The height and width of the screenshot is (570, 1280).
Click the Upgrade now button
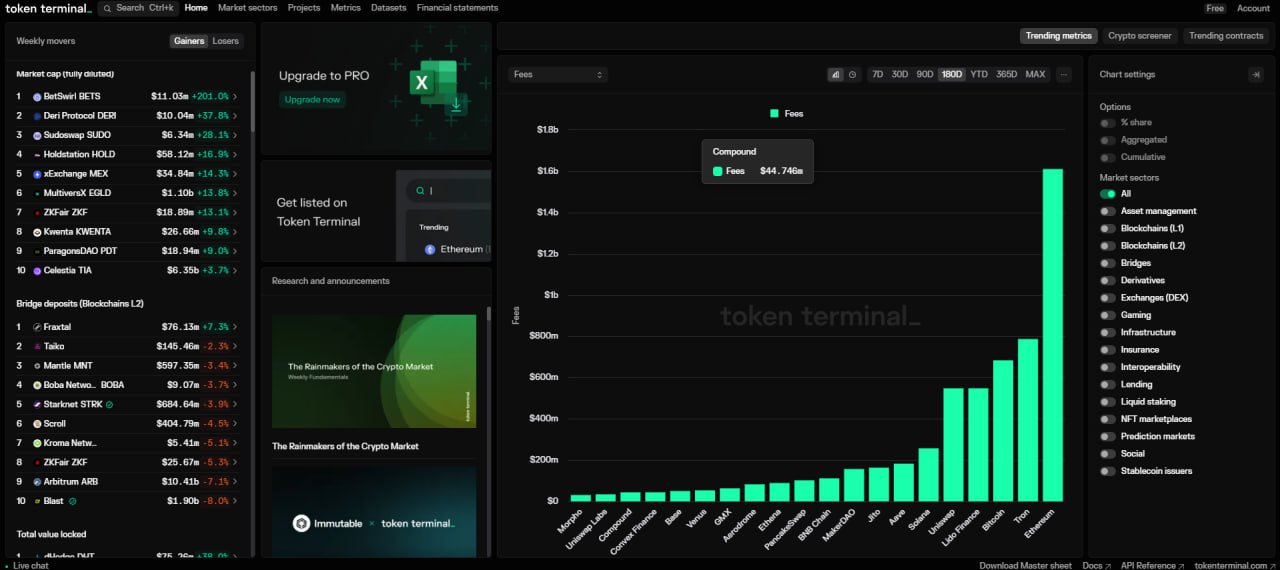(312, 100)
